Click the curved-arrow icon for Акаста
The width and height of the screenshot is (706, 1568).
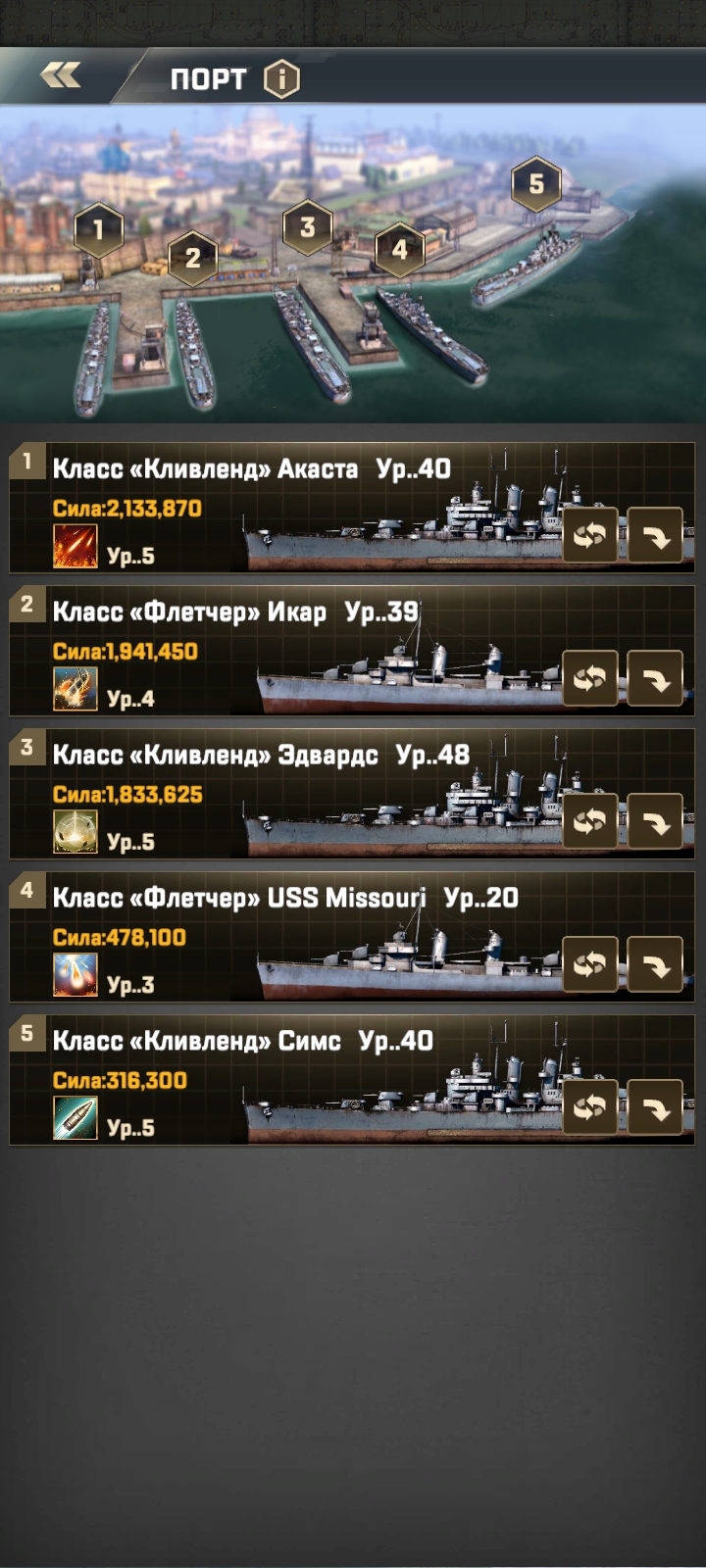pos(655,535)
